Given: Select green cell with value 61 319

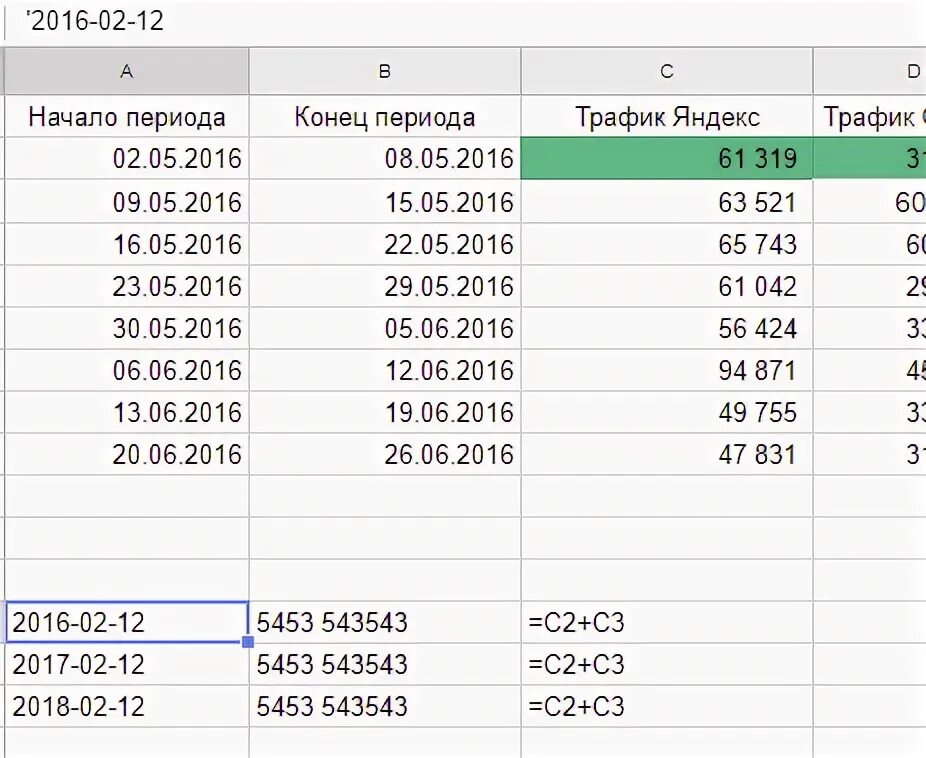Looking at the screenshot, I should click(x=667, y=158).
